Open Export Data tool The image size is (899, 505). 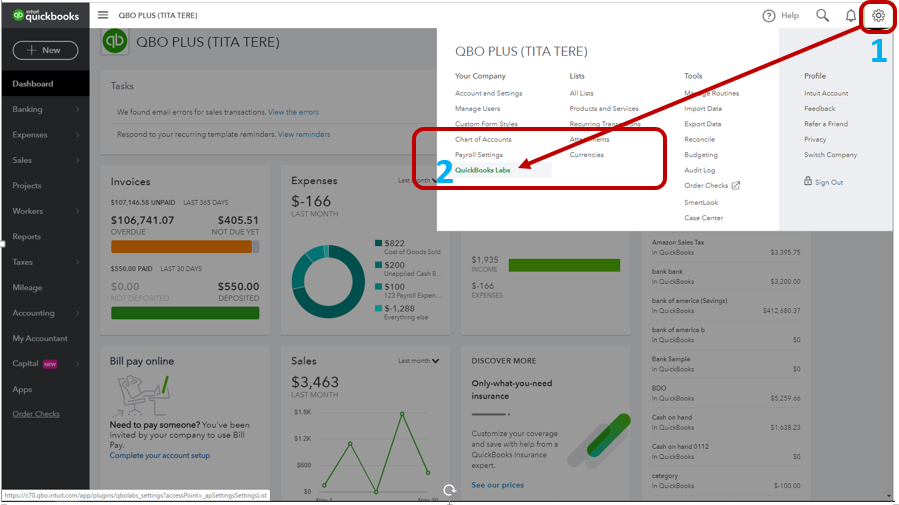click(702, 124)
